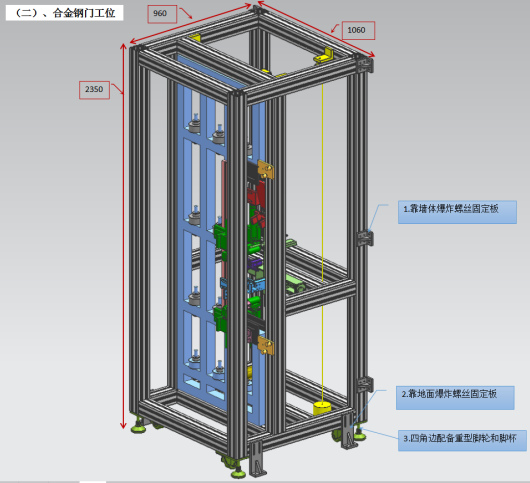Click the 2350 height dimension label
The width and height of the screenshot is (530, 483).
[94, 90]
